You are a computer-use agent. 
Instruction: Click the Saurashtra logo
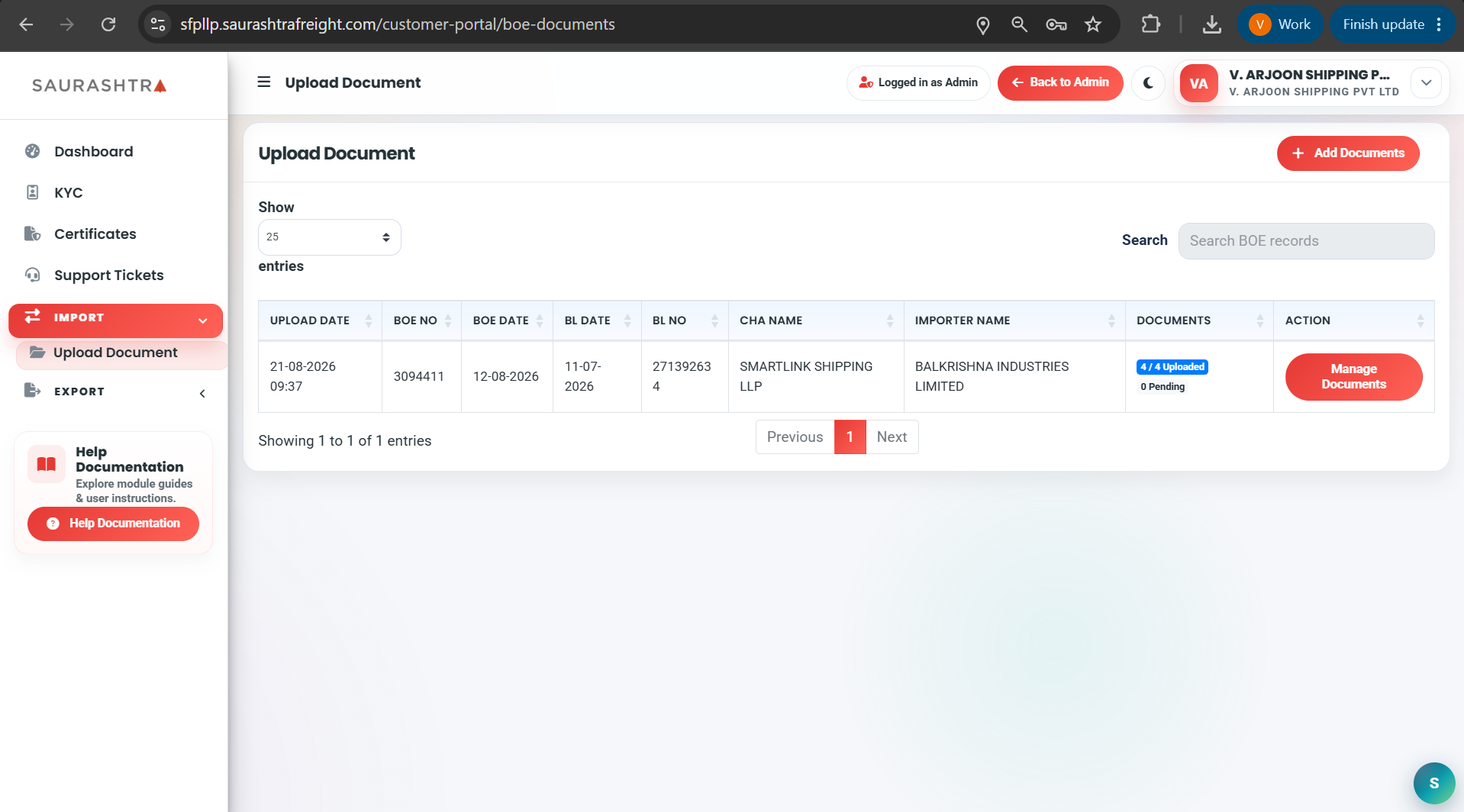(x=99, y=85)
